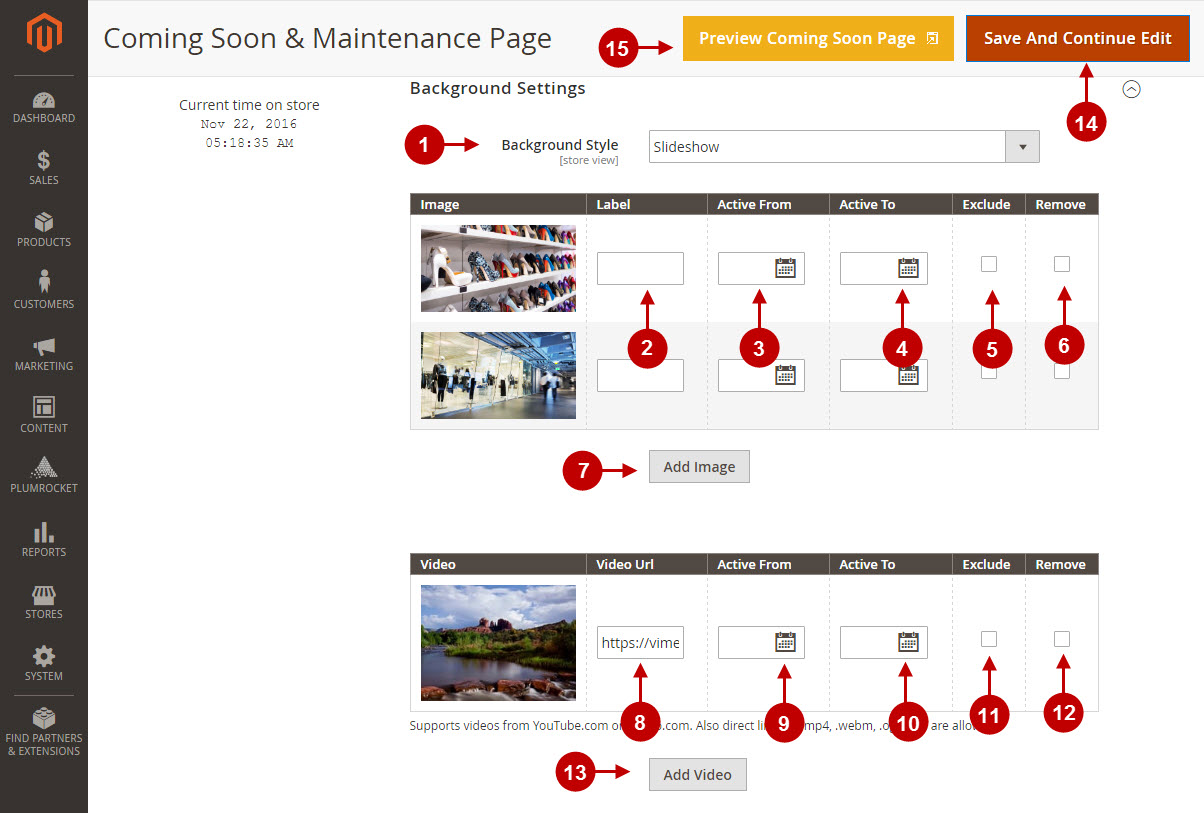The image size is (1204, 813).
Task: Click the Background Style field label
Action: click(x=560, y=145)
